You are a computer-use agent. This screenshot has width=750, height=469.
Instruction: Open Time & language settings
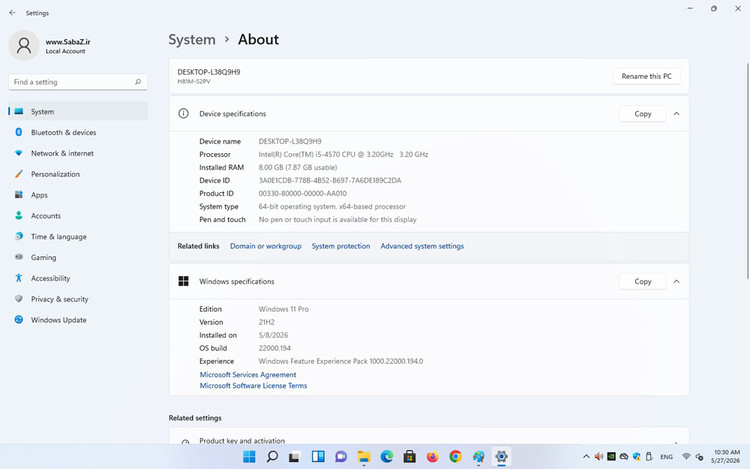78,237
